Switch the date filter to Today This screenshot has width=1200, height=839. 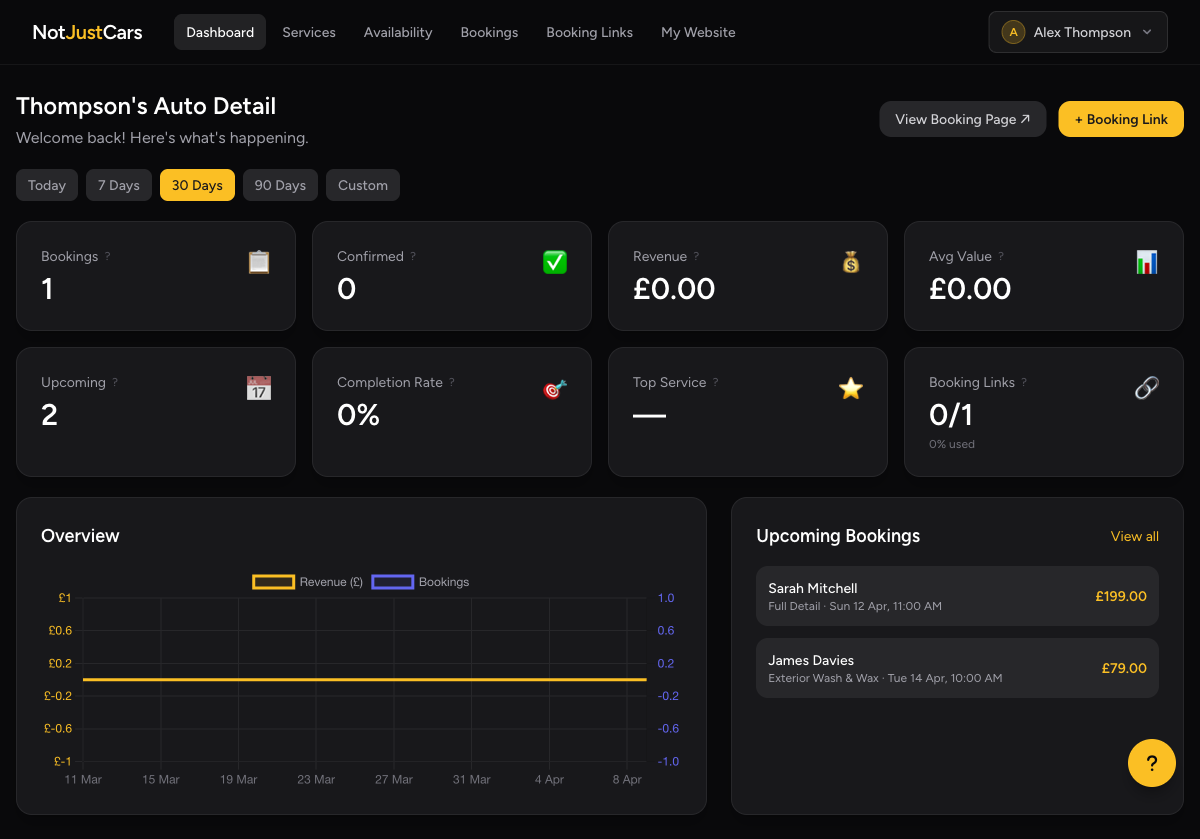(x=46, y=185)
